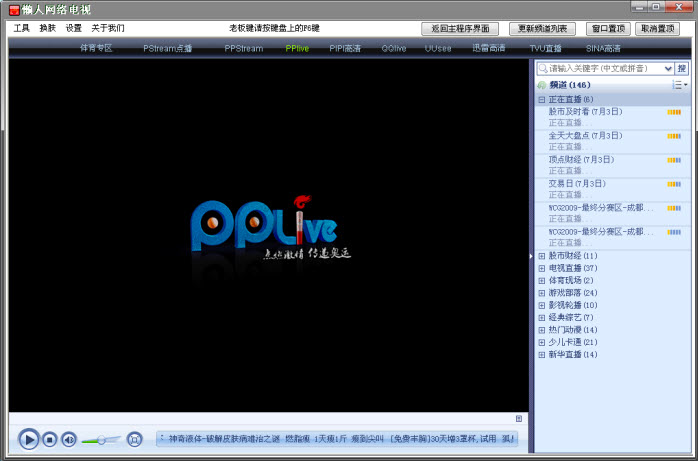Click the small popout icon below the video
This screenshot has height=461, width=698.
click(519, 418)
